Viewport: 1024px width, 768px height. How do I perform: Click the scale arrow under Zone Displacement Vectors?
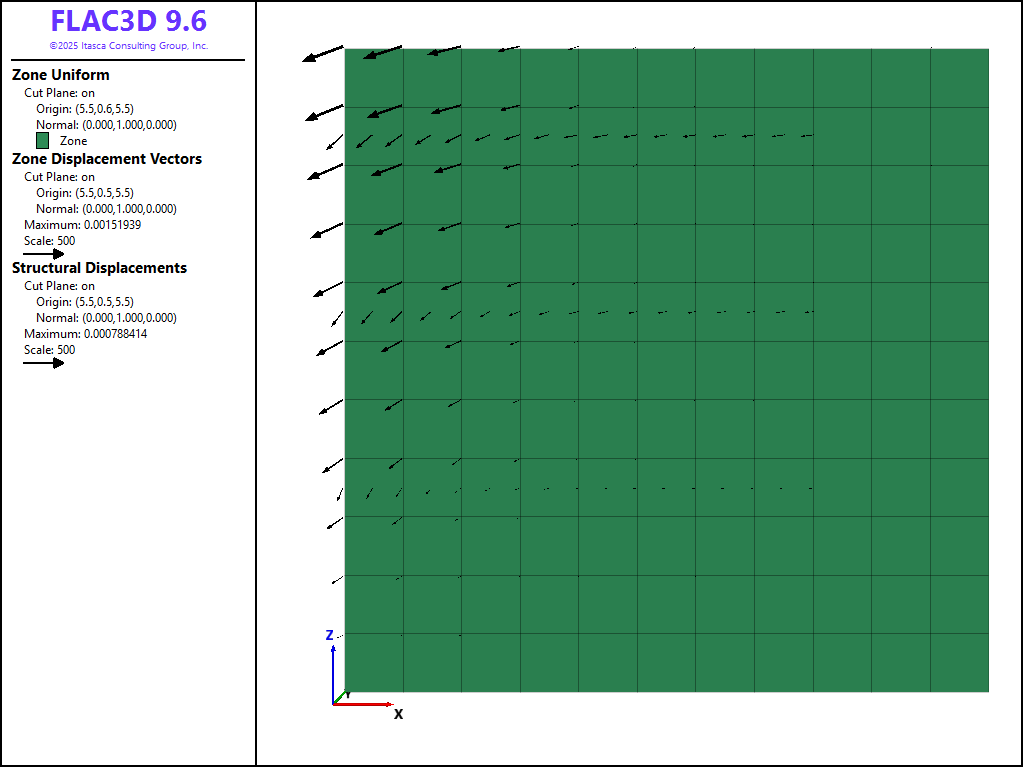tap(43, 254)
